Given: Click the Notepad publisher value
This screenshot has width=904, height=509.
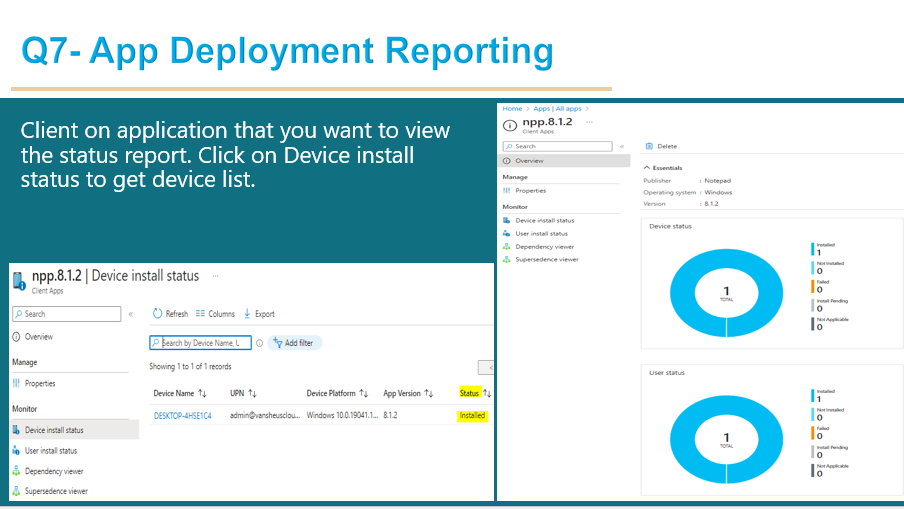Looking at the screenshot, I should 717,180.
